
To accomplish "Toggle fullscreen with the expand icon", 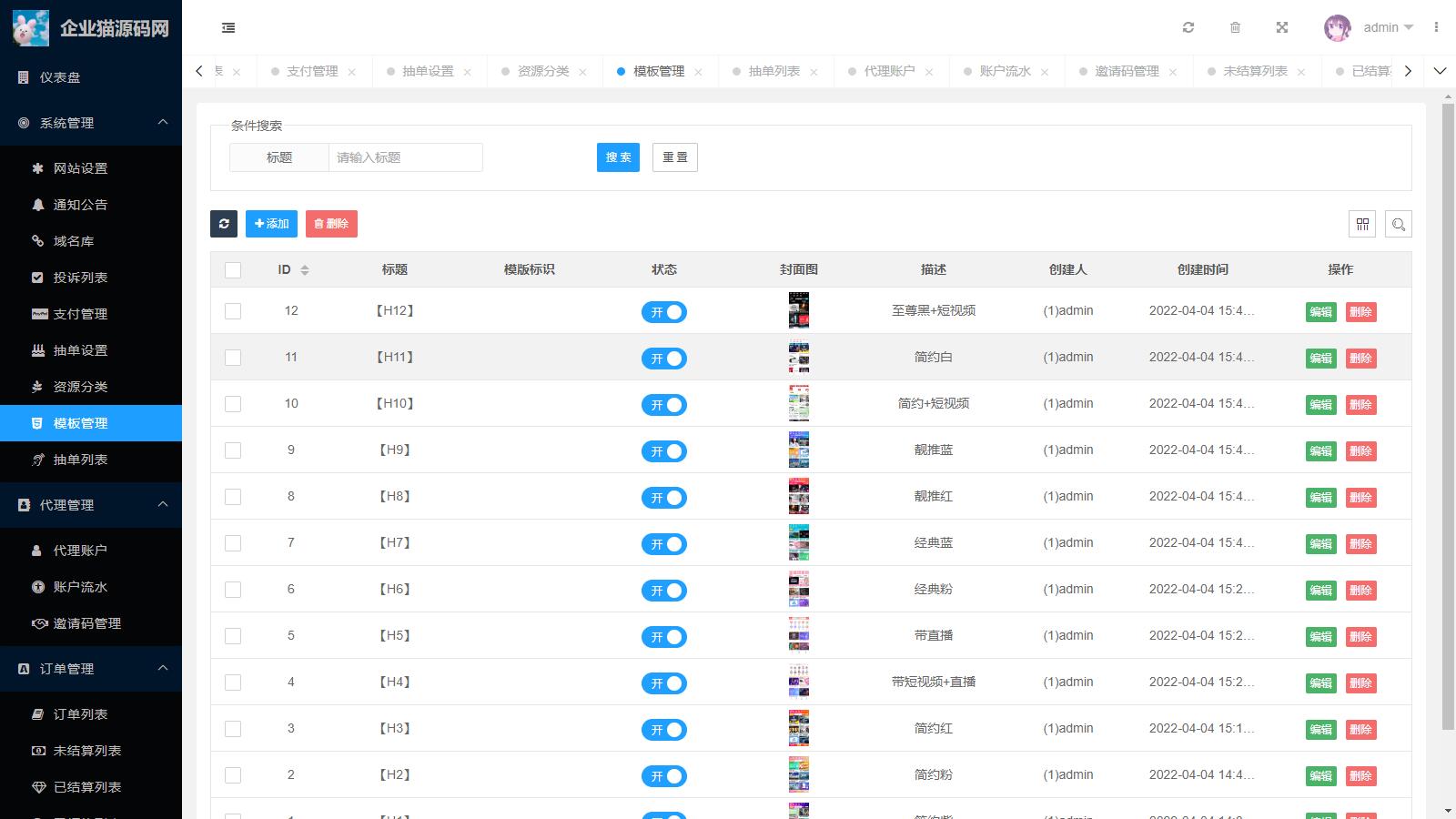I will pyautogui.click(x=1282, y=27).
